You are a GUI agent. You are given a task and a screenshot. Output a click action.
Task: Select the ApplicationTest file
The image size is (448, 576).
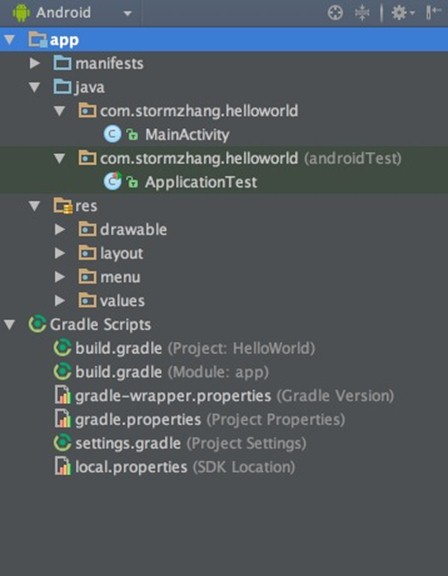point(201,183)
